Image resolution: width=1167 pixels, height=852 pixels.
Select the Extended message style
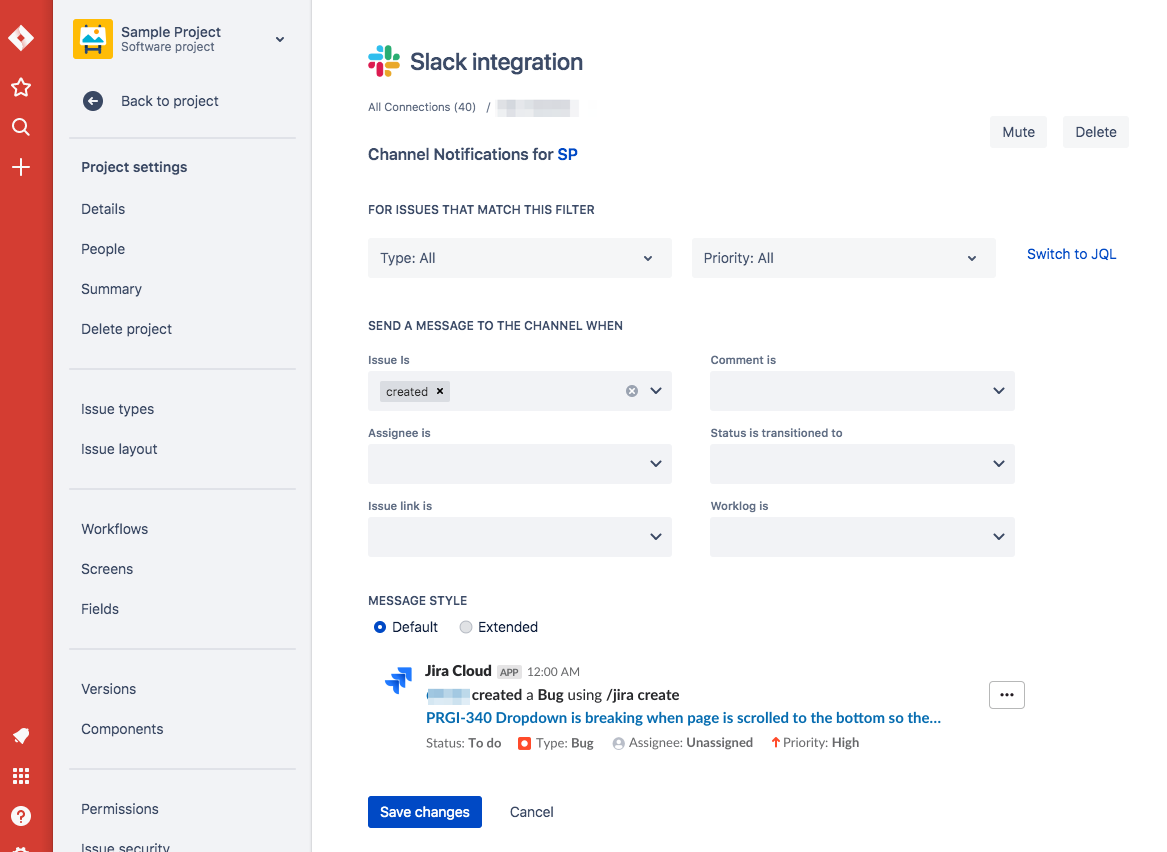[466, 627]
